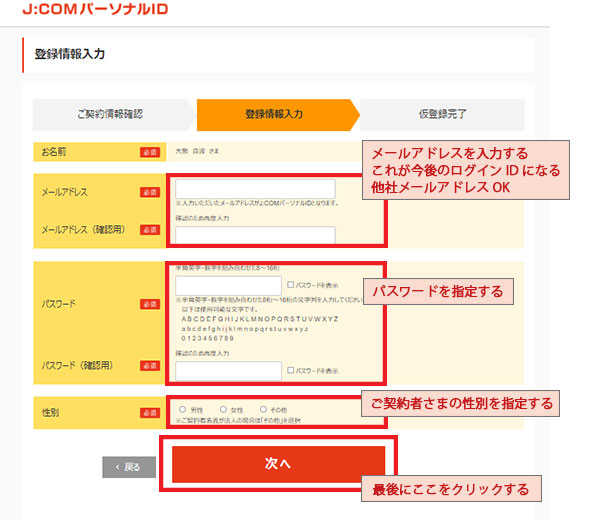Focus the メールアドレス（確認用） input field
The height and width of the screenshot is (520, 600).
[x=255, y=235]
